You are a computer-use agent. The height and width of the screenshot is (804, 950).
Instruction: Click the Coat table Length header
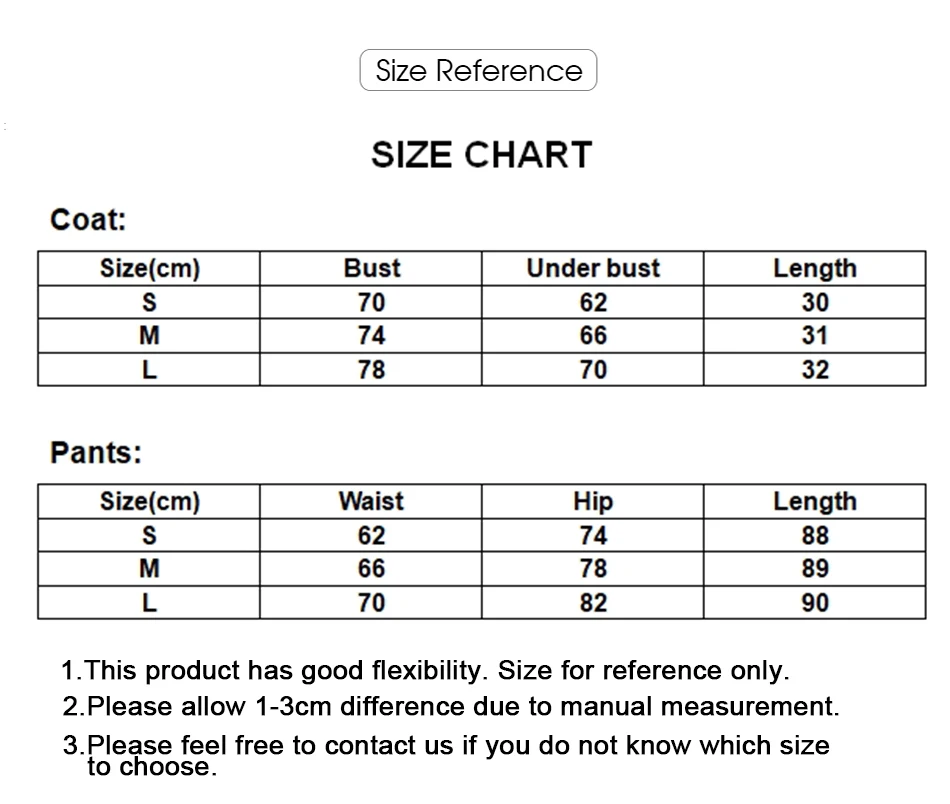[x=815, y=268]
